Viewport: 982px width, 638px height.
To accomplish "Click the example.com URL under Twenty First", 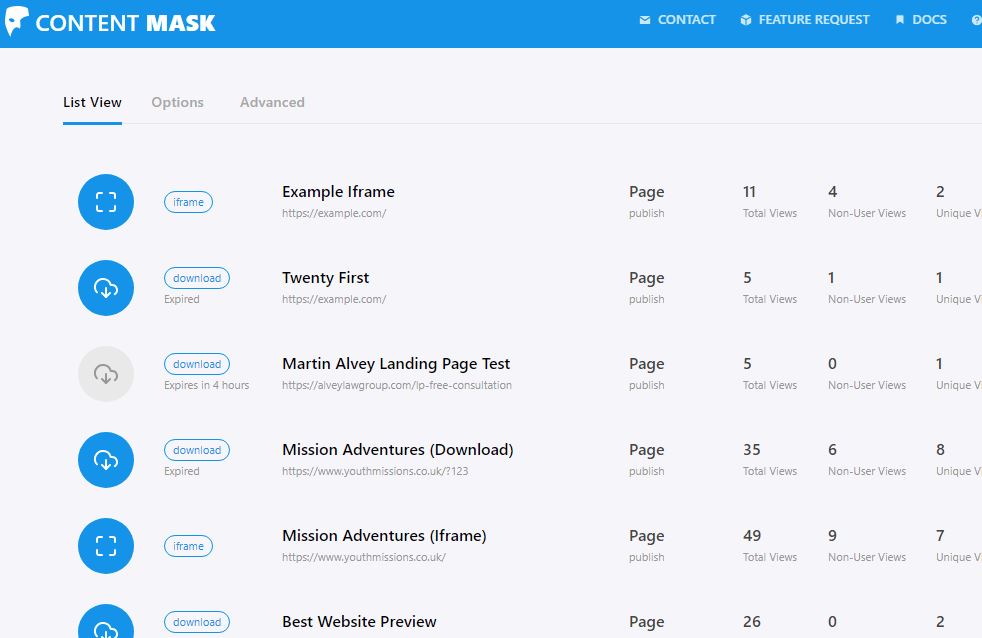I will [x=334, y=299].
